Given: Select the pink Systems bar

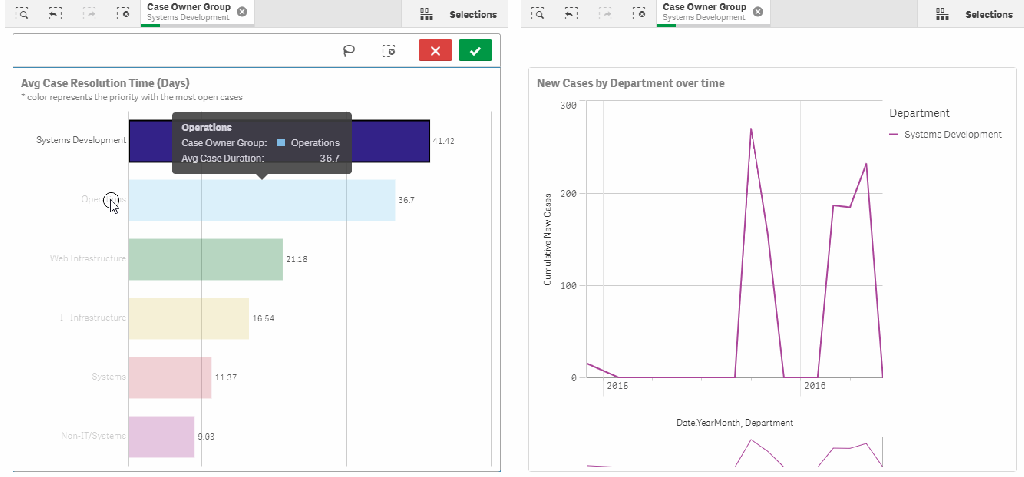Looking at the screenshot, I should click(x=170, y=378).
